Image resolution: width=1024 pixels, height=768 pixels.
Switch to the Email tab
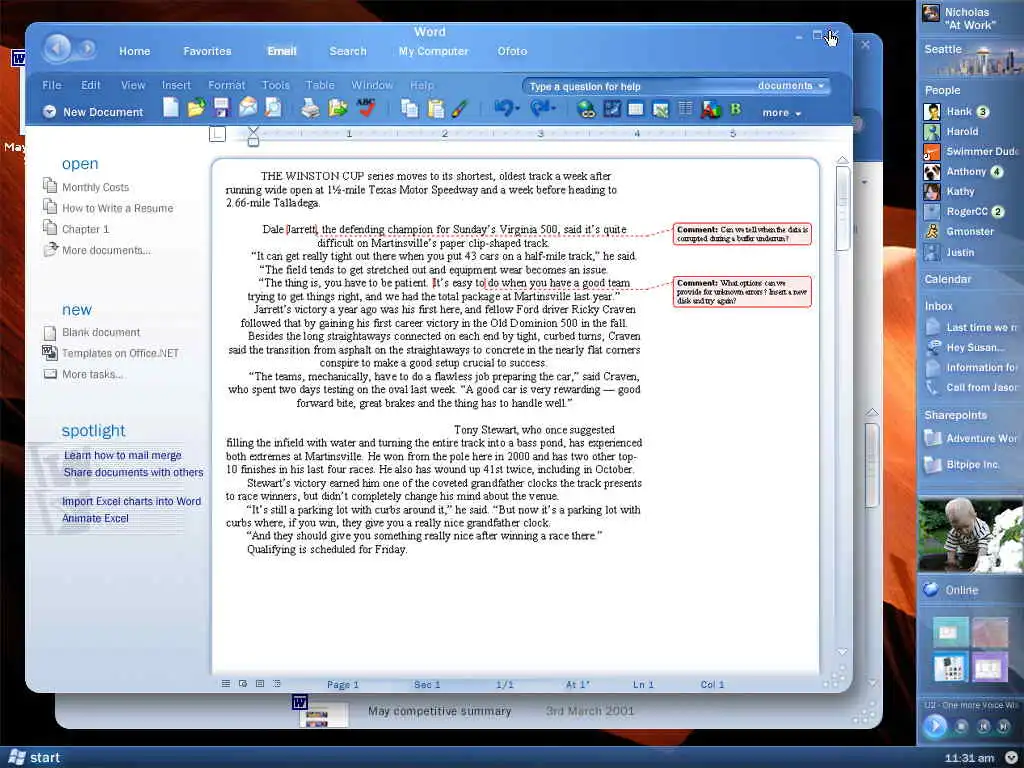[281, 51]
